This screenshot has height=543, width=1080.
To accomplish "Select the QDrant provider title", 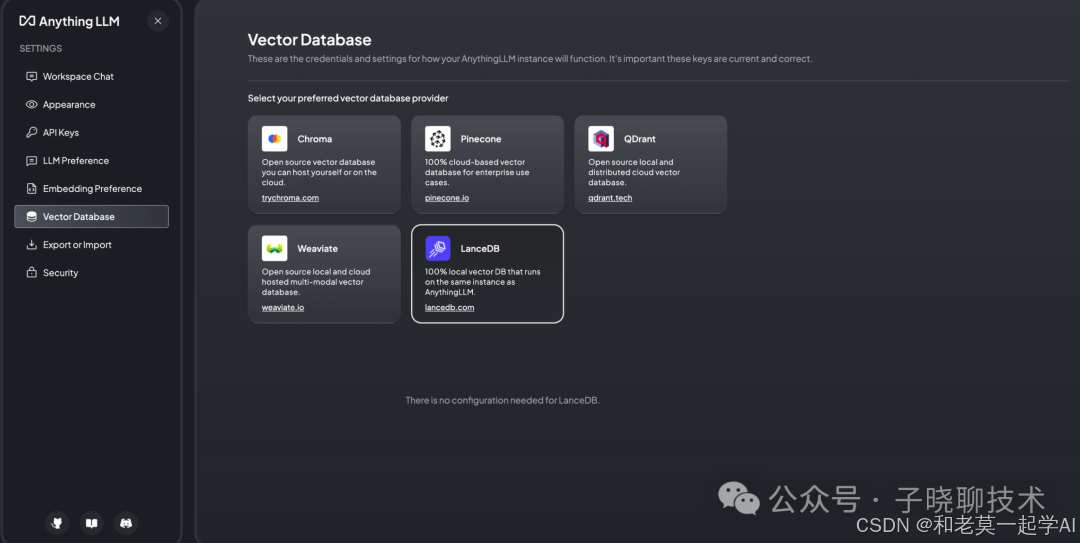I will (640, 139).
